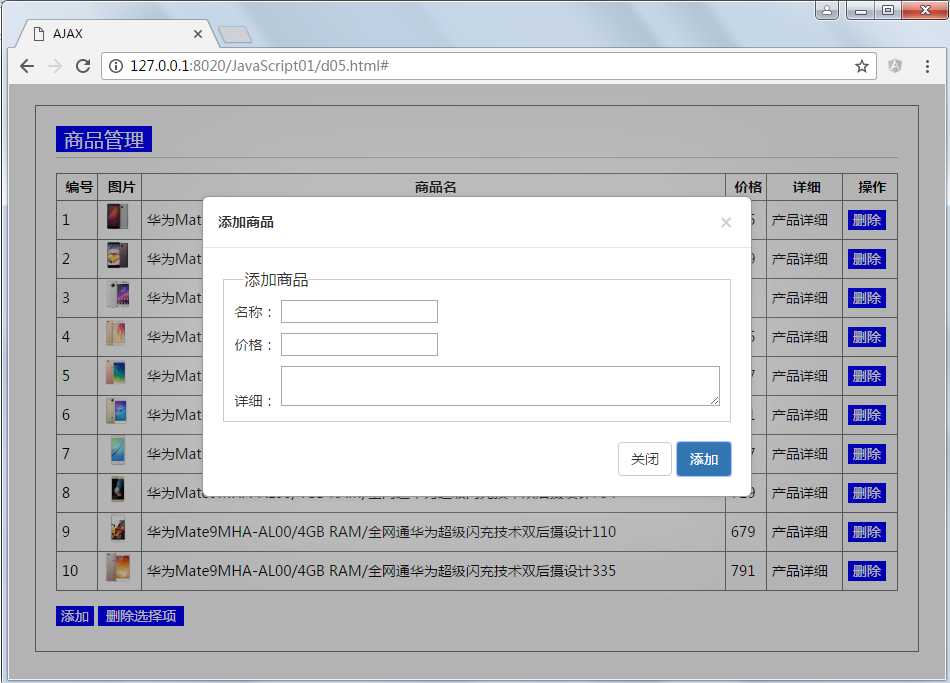This screenshot has width=950, height=683.
Task: Click product thumbnail in row 2
Action: [x=117, y=255]
